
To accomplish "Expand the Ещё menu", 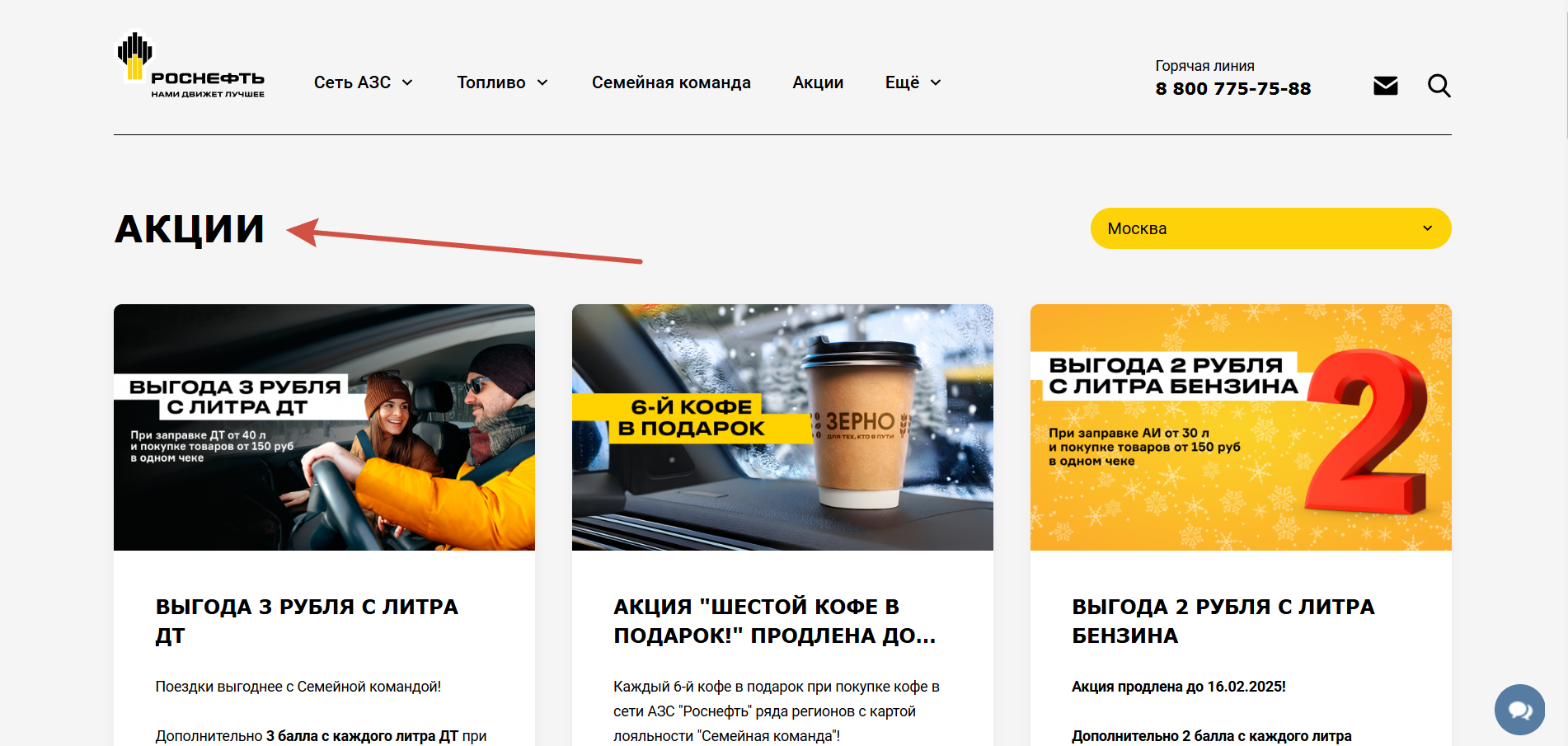I will (913, 82).
